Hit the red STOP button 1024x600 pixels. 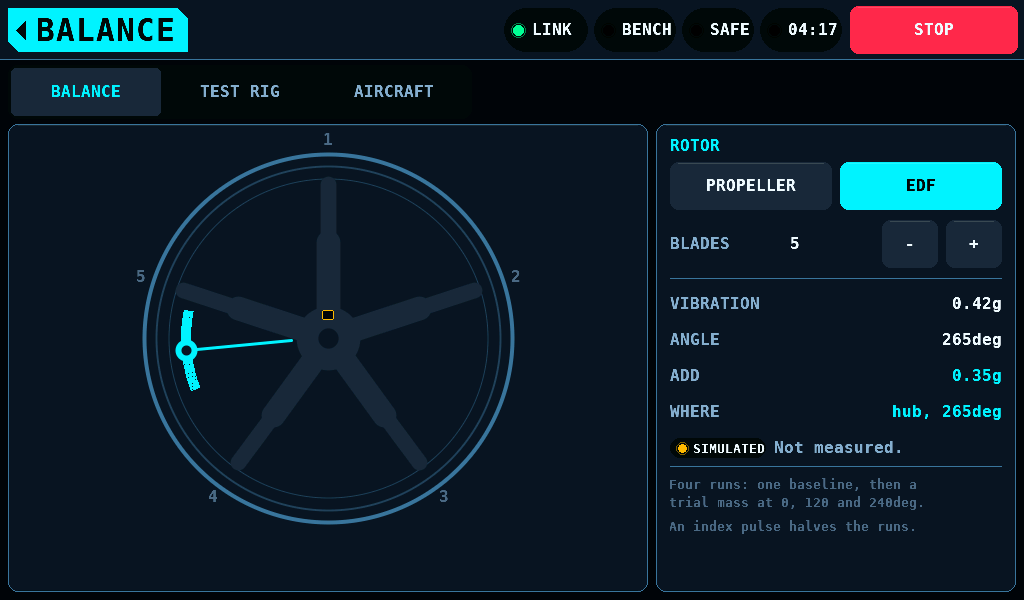934,30
